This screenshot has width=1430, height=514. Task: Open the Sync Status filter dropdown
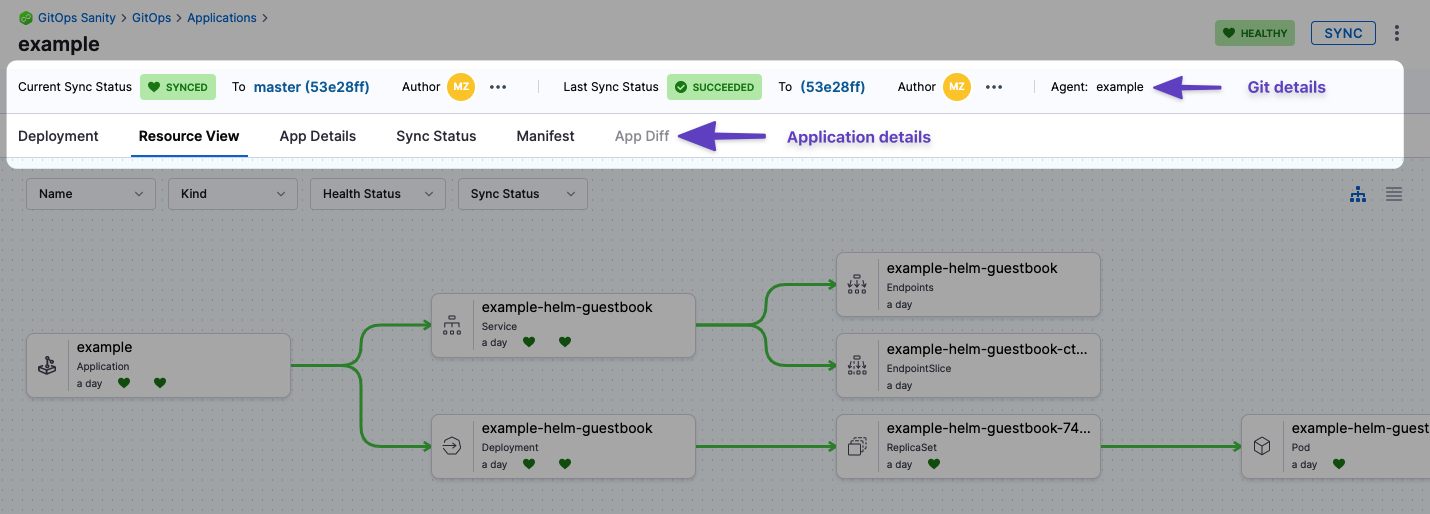pos(522,194)
